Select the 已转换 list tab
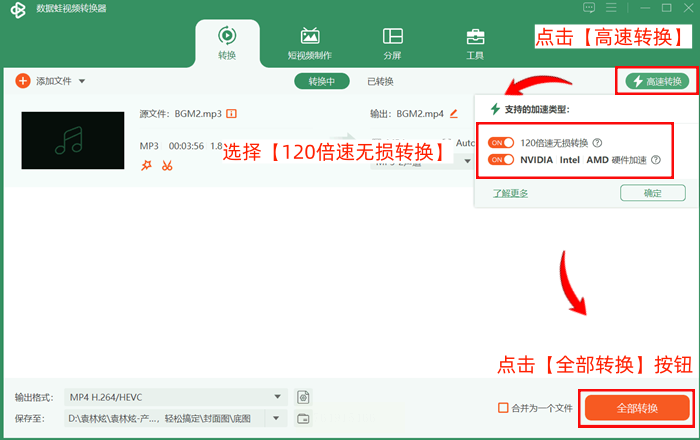Viewport: 700px width, 440px height. coord(380,81)
